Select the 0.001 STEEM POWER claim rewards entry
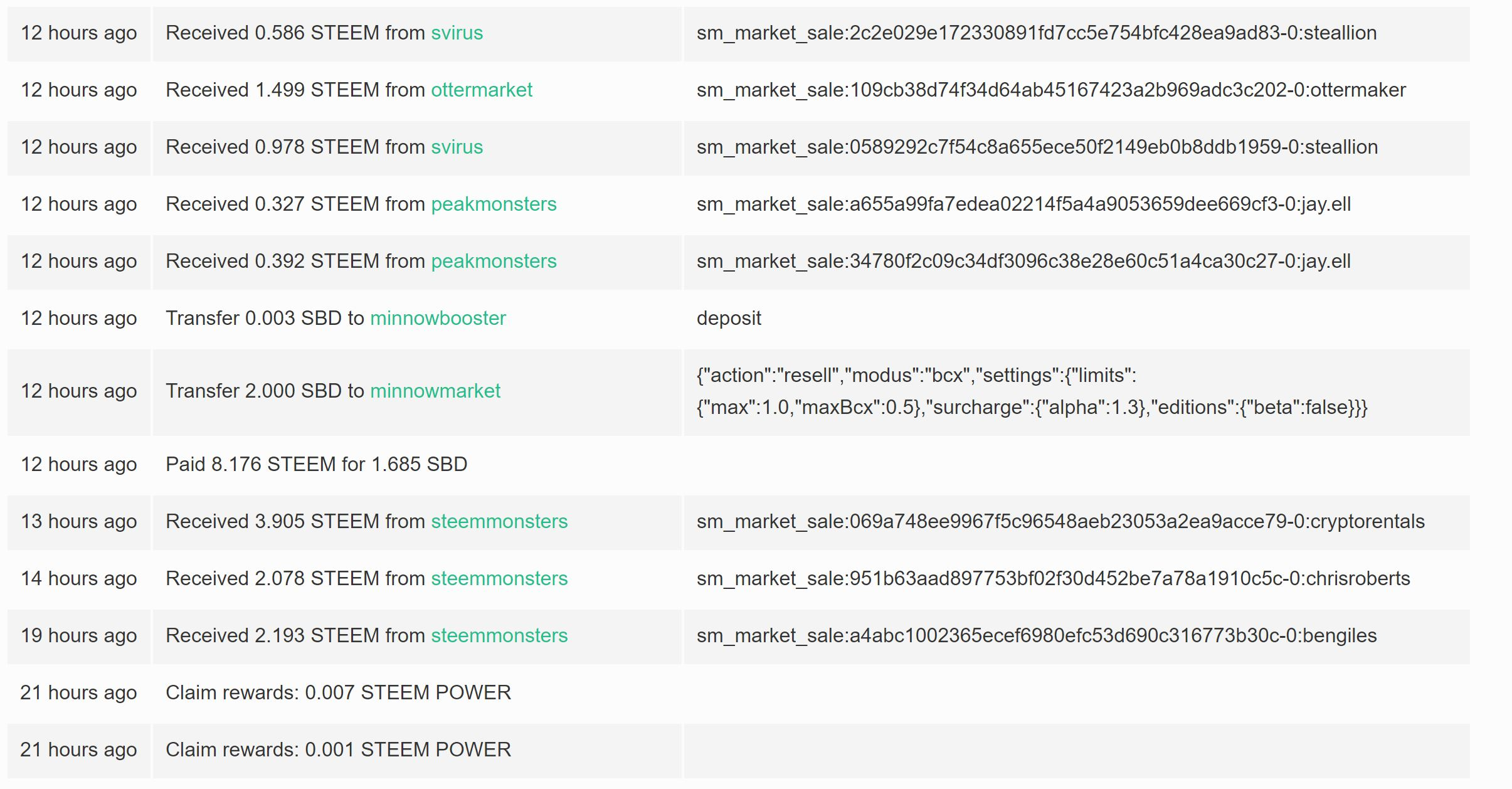Screen dimensions: 1512x789 [x=338, y=749]
